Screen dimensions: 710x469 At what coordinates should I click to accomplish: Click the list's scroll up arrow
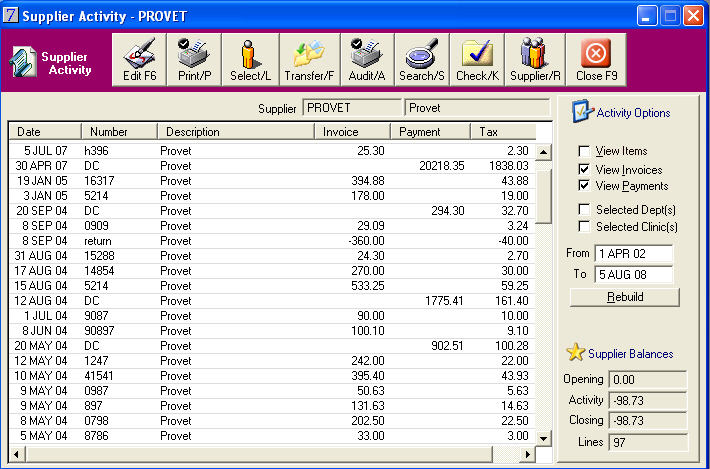coord(543,152)
